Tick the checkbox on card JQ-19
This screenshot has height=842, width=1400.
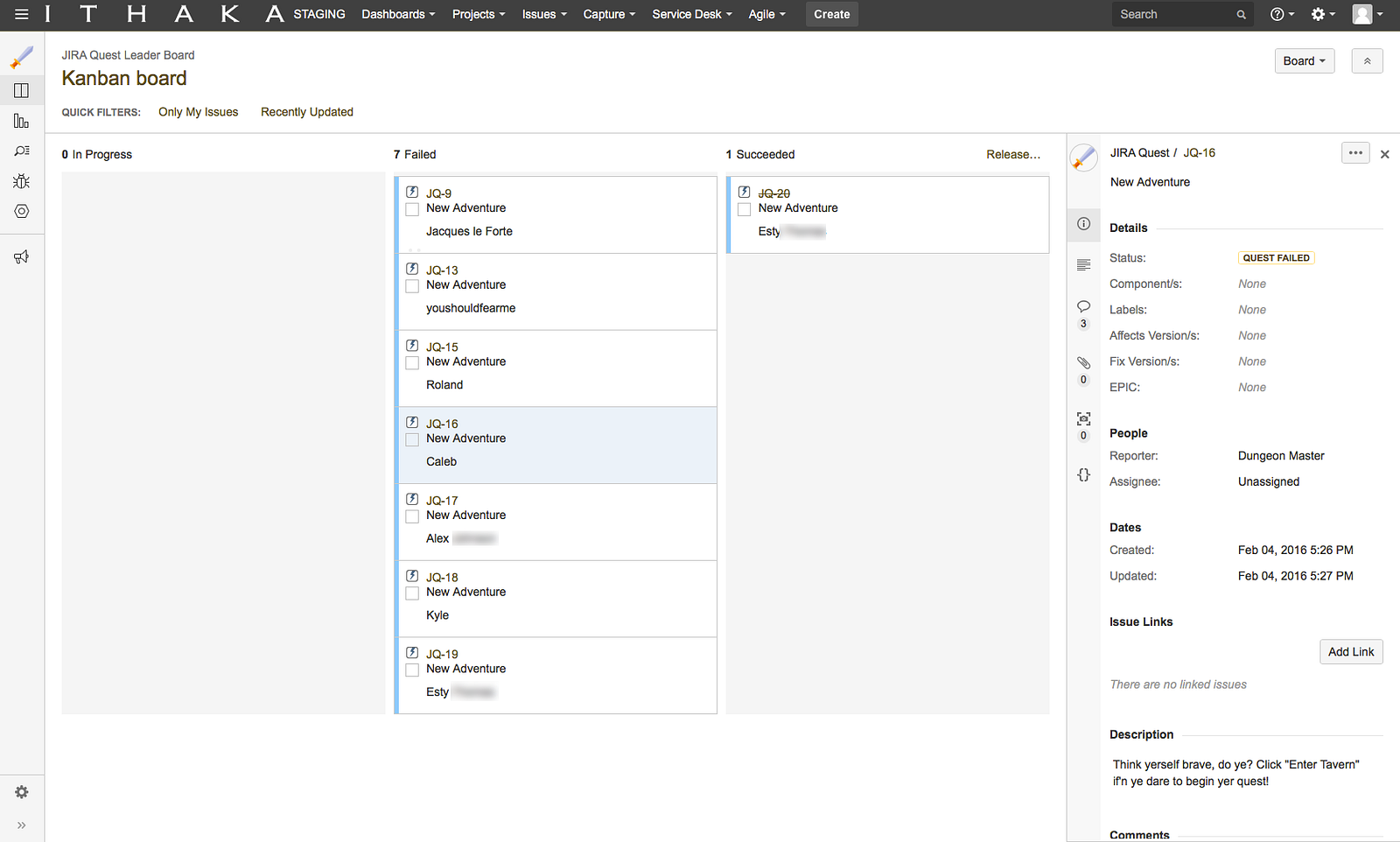tap(412, 670)
